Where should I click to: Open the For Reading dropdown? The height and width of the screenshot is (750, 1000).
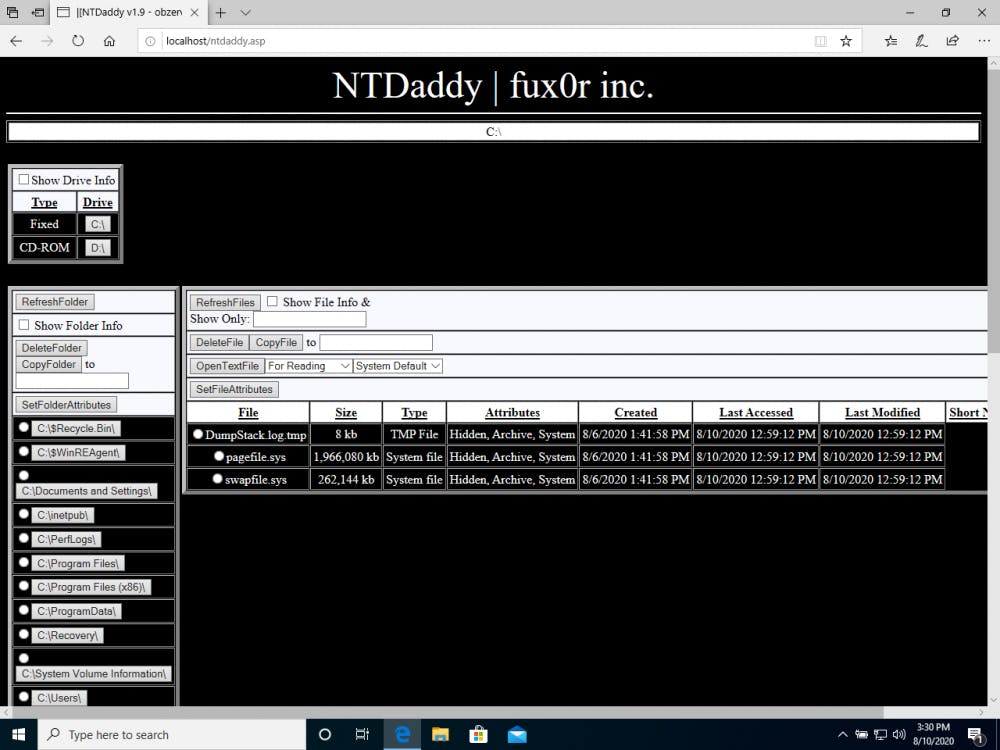307,365
